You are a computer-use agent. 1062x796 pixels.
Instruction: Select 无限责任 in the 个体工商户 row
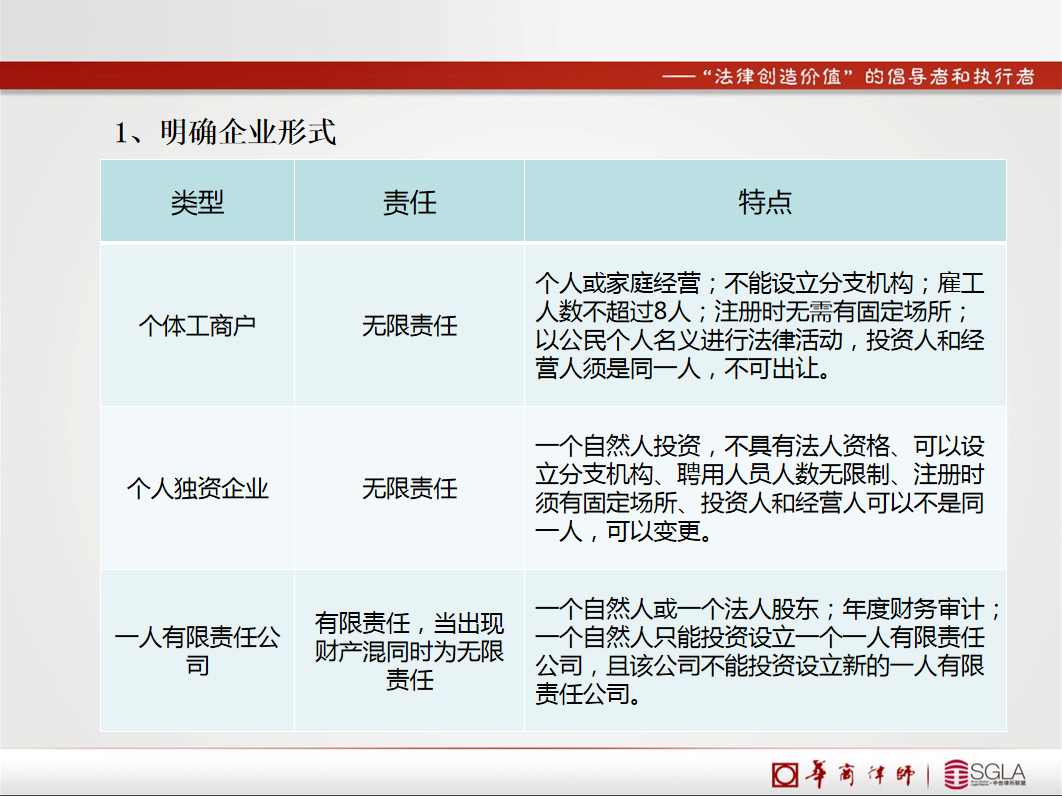[x=409, y=326]
